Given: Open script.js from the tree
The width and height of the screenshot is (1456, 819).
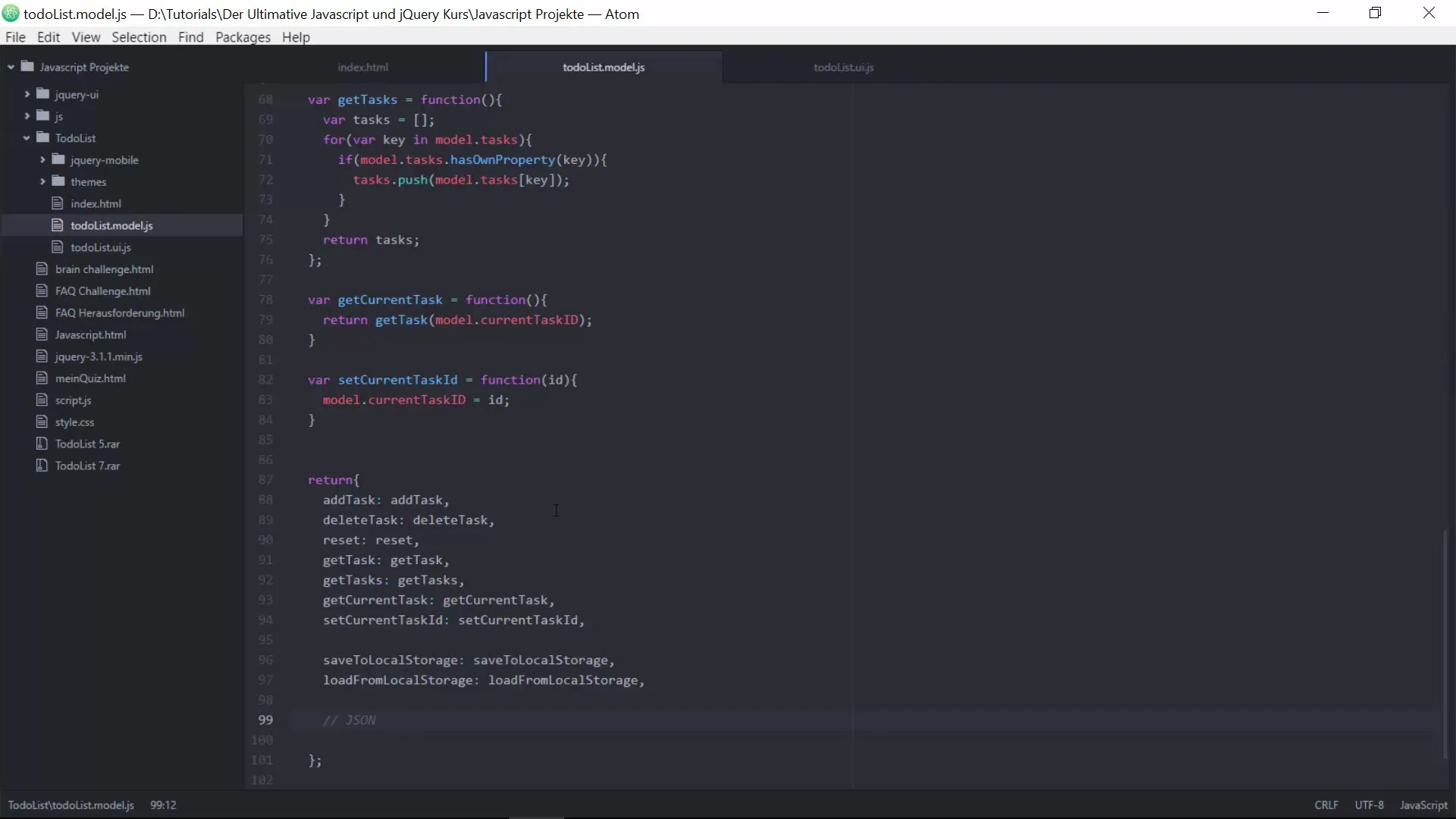Looking at the screenshot, I should [73, 400].
